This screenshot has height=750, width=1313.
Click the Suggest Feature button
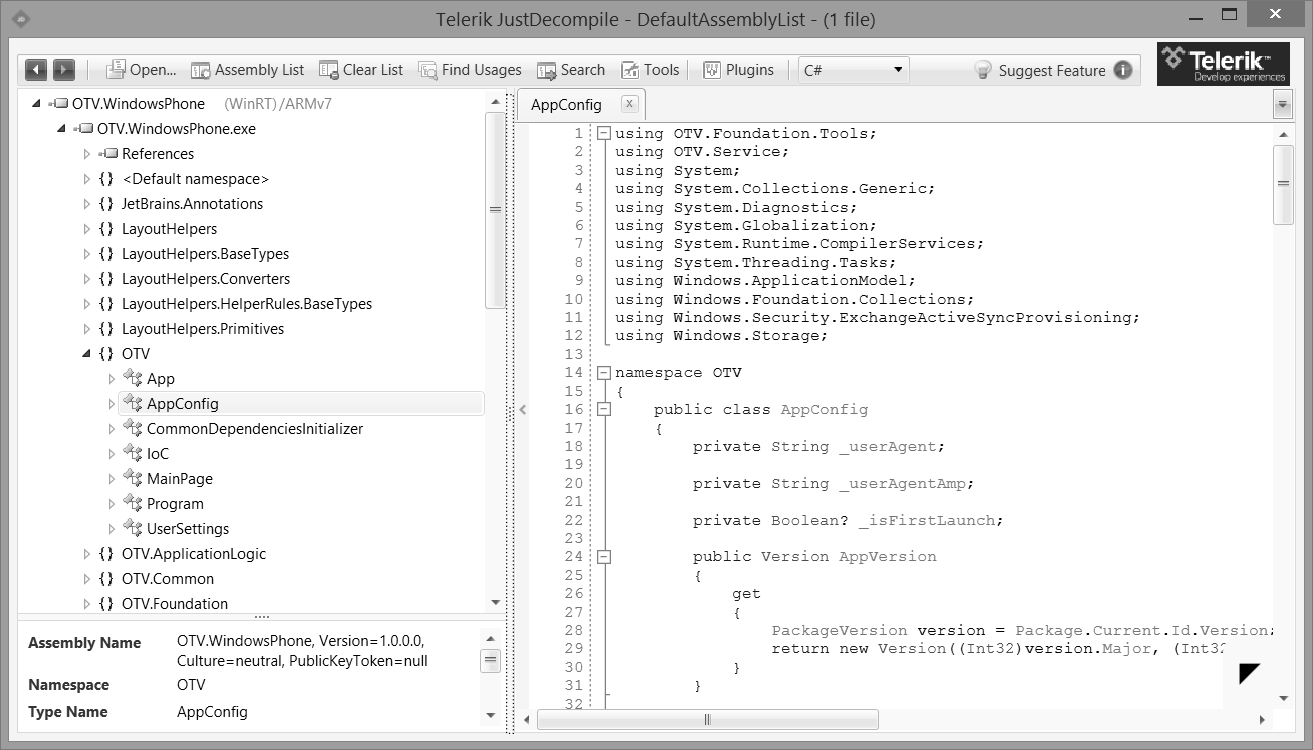coord(1040,70)
